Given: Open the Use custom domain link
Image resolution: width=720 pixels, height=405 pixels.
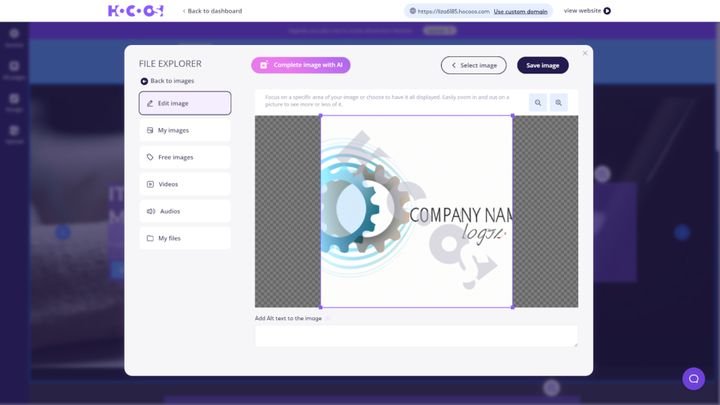Looking at the screenshot, I should coord(520,11).
